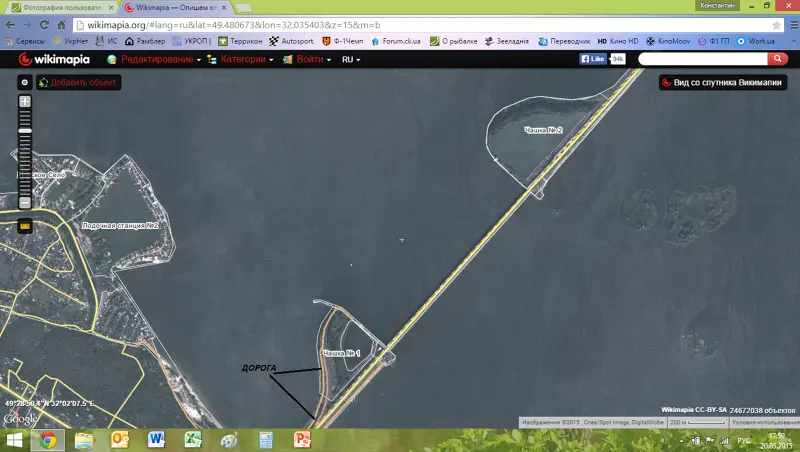This screenshot has width=800, height=452.
Task: Open the Зееландія bookmark
Action: [x=507, y=41]
